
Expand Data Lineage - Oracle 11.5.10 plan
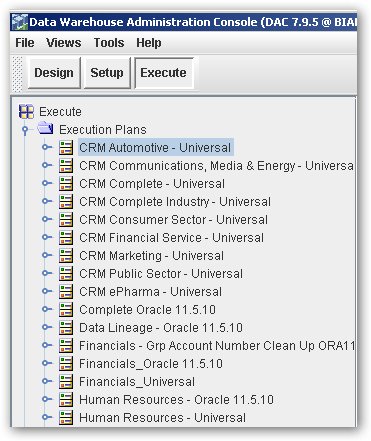pos(47,327)
